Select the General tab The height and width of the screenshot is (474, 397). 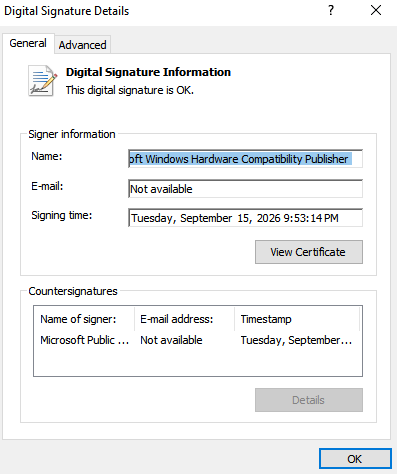coord(28,43)
